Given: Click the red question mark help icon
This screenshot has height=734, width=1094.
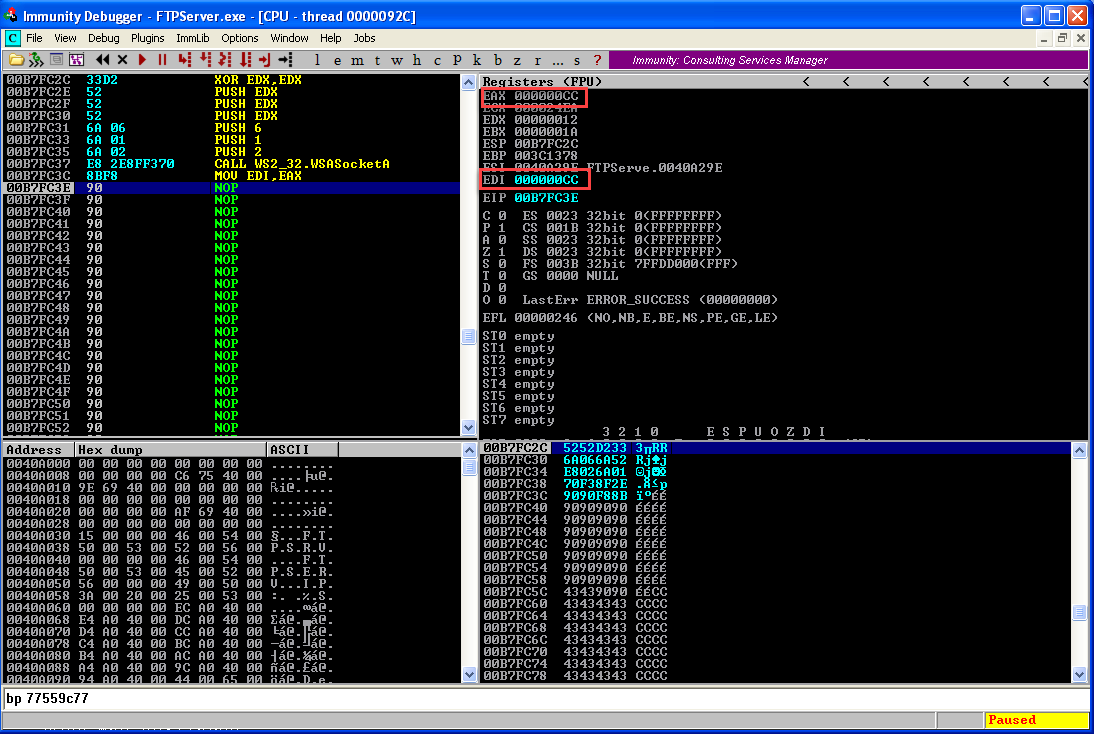Looking at the screenshot, I should pos(597,60).
